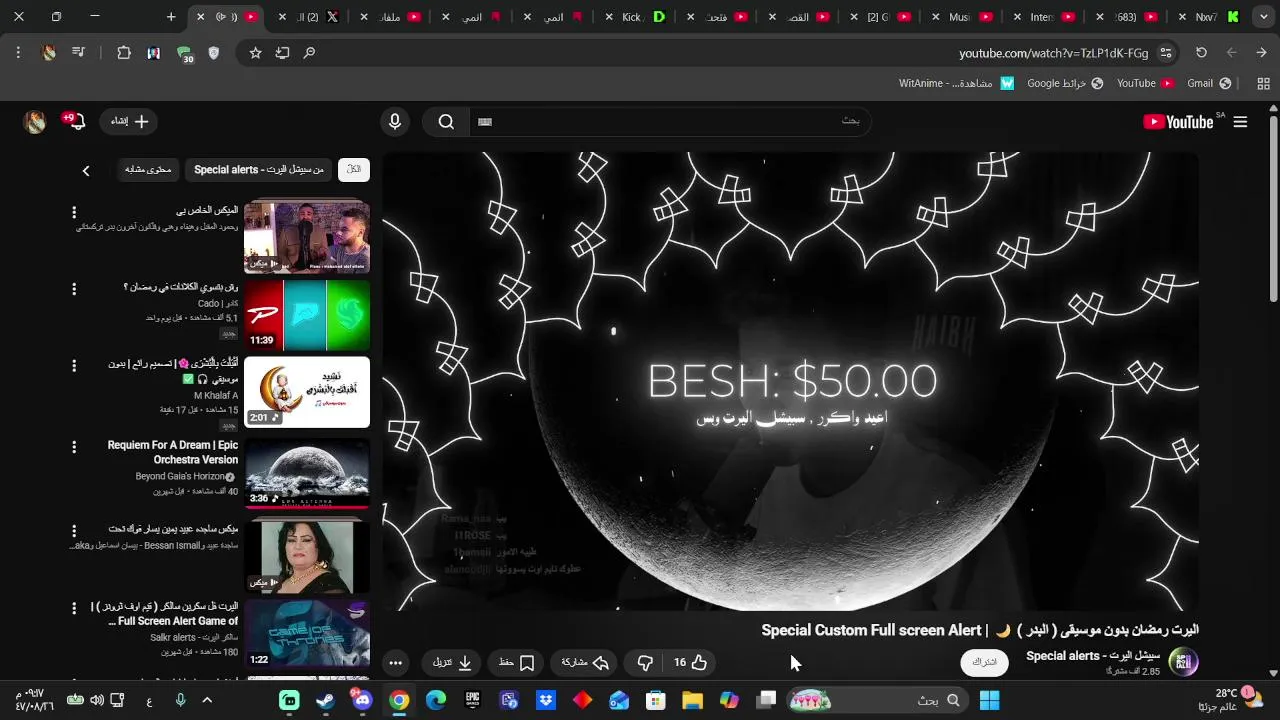Open Discord from the taskbar
Image resolution: width=1280 pixels, height=720 pixels.
pos(362,700)
